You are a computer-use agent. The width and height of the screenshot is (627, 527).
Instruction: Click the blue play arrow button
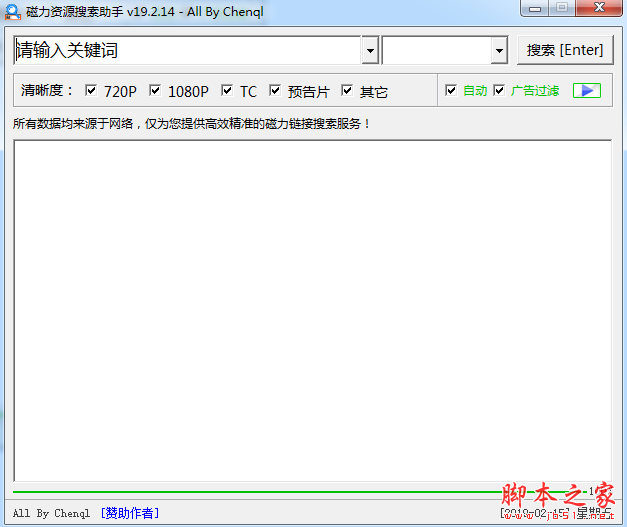(587, 91)
